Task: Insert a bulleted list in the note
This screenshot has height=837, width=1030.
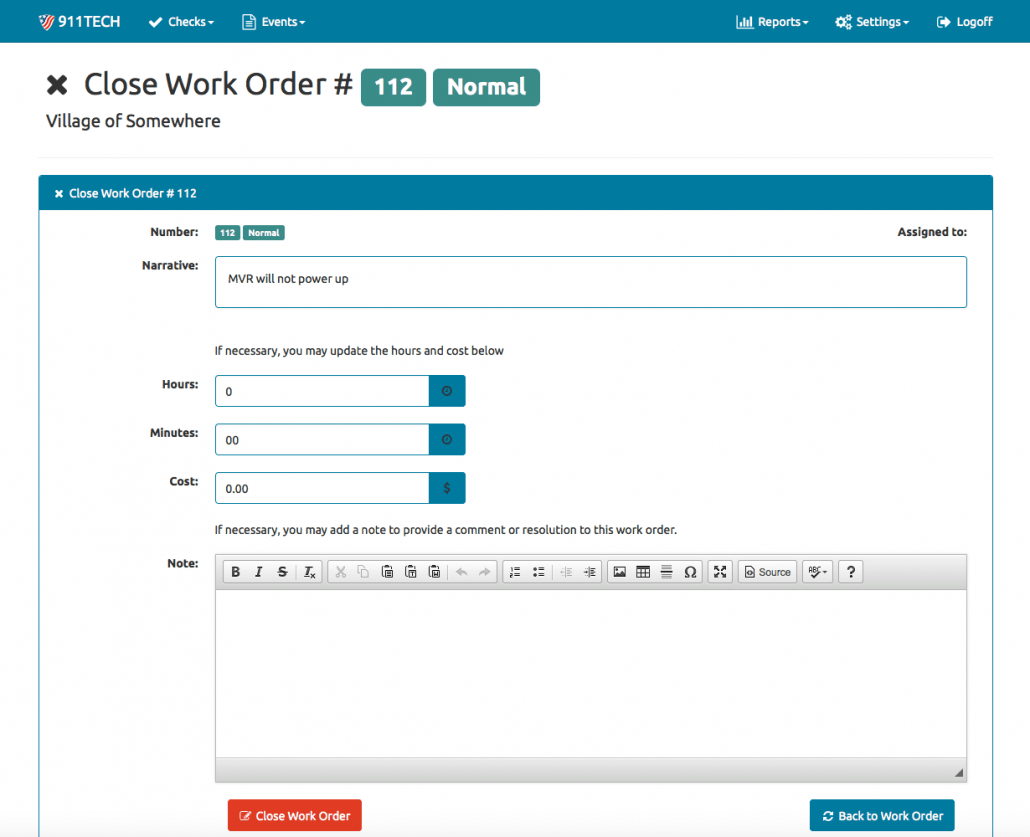Action: click(538, 571)
